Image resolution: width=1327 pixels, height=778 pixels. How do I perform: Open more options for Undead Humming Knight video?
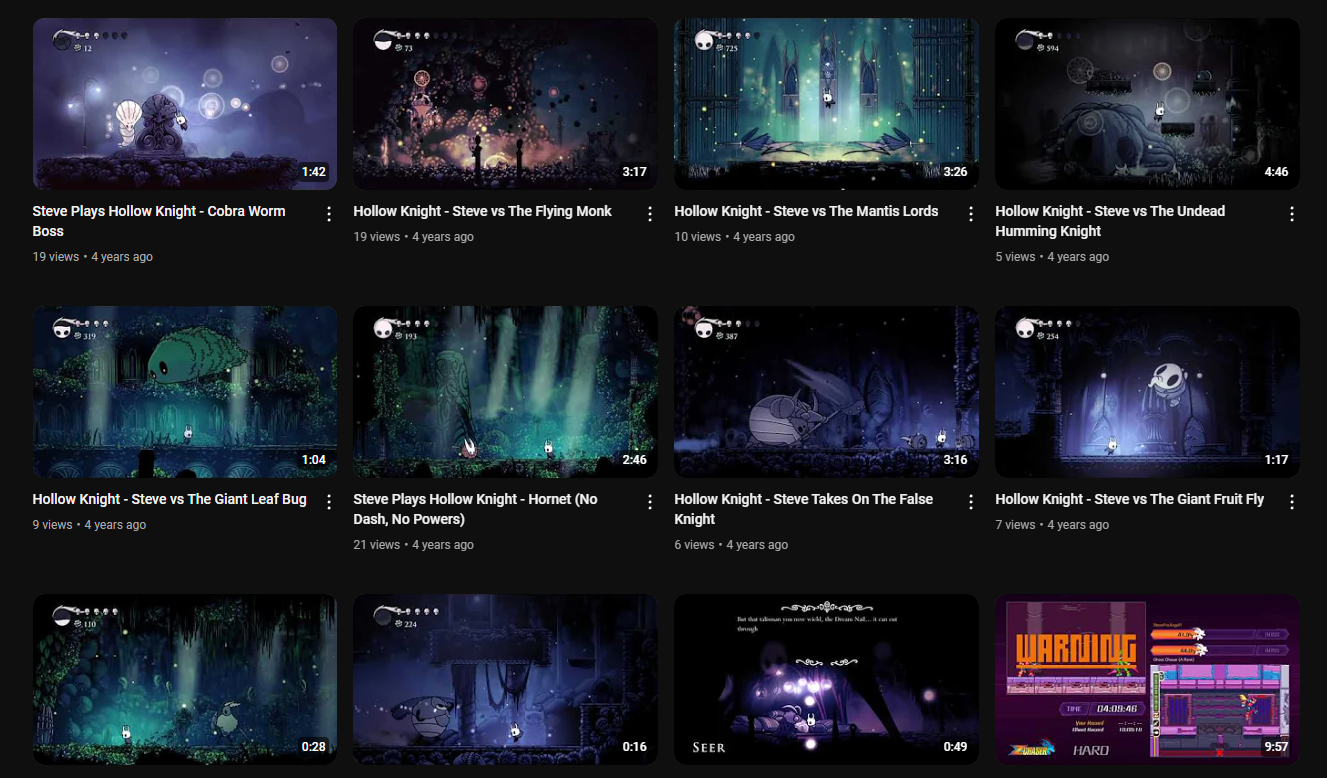click(x=1292, y=214)
